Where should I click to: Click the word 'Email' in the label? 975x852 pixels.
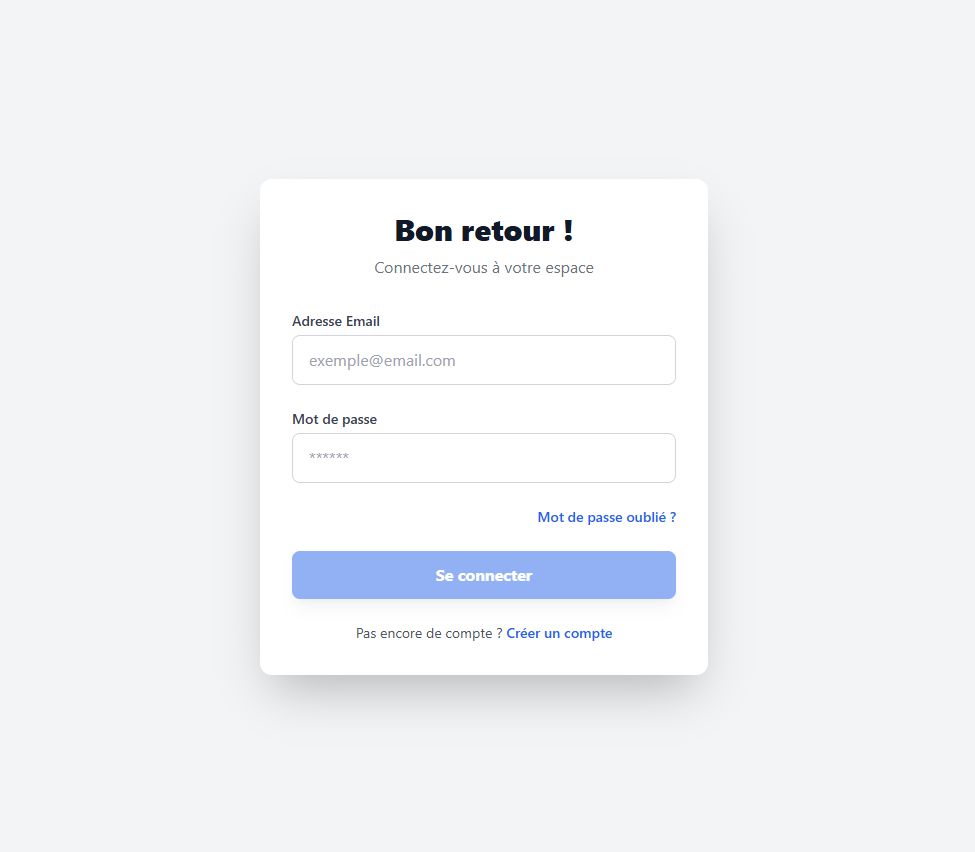coord(363,321)
